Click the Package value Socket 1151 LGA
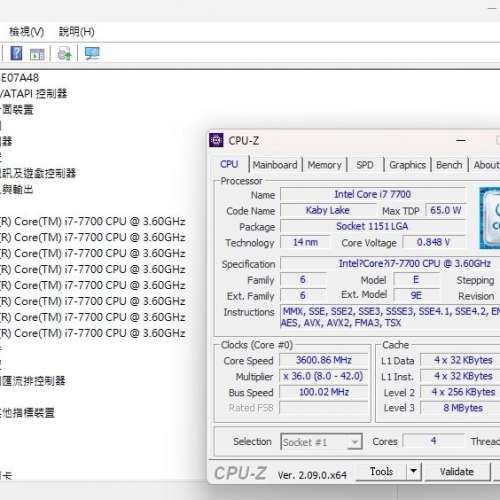Viewport: 500px width, 500px height. (x=373, y=226)
